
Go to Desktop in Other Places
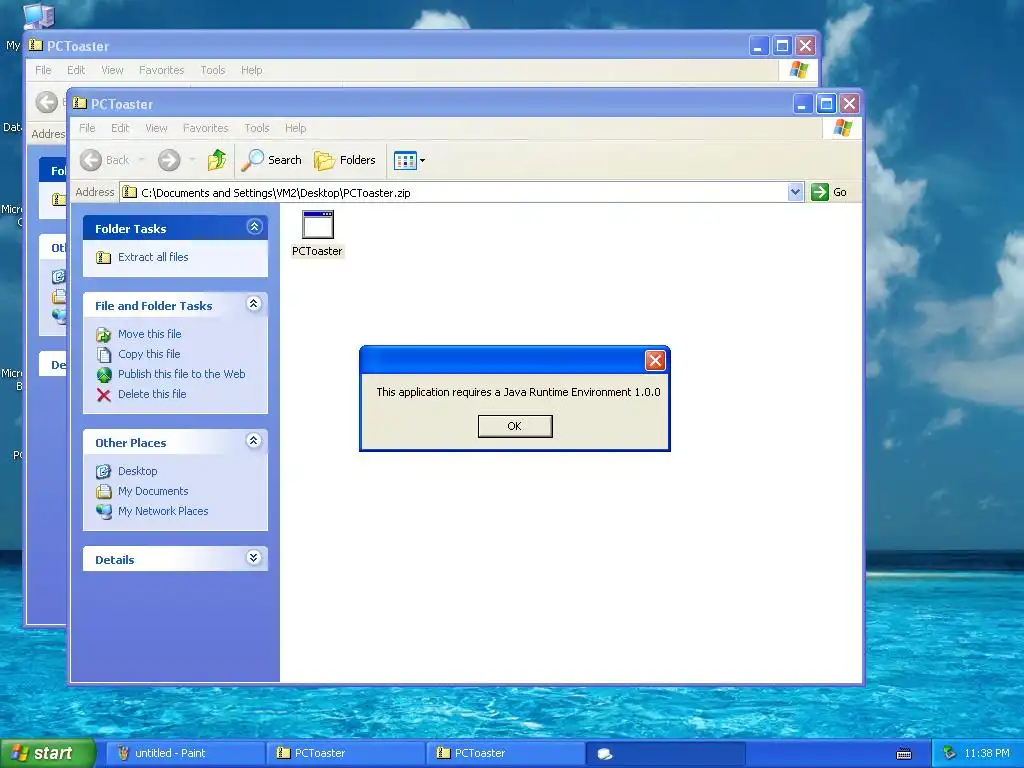[x=137, y=472]
